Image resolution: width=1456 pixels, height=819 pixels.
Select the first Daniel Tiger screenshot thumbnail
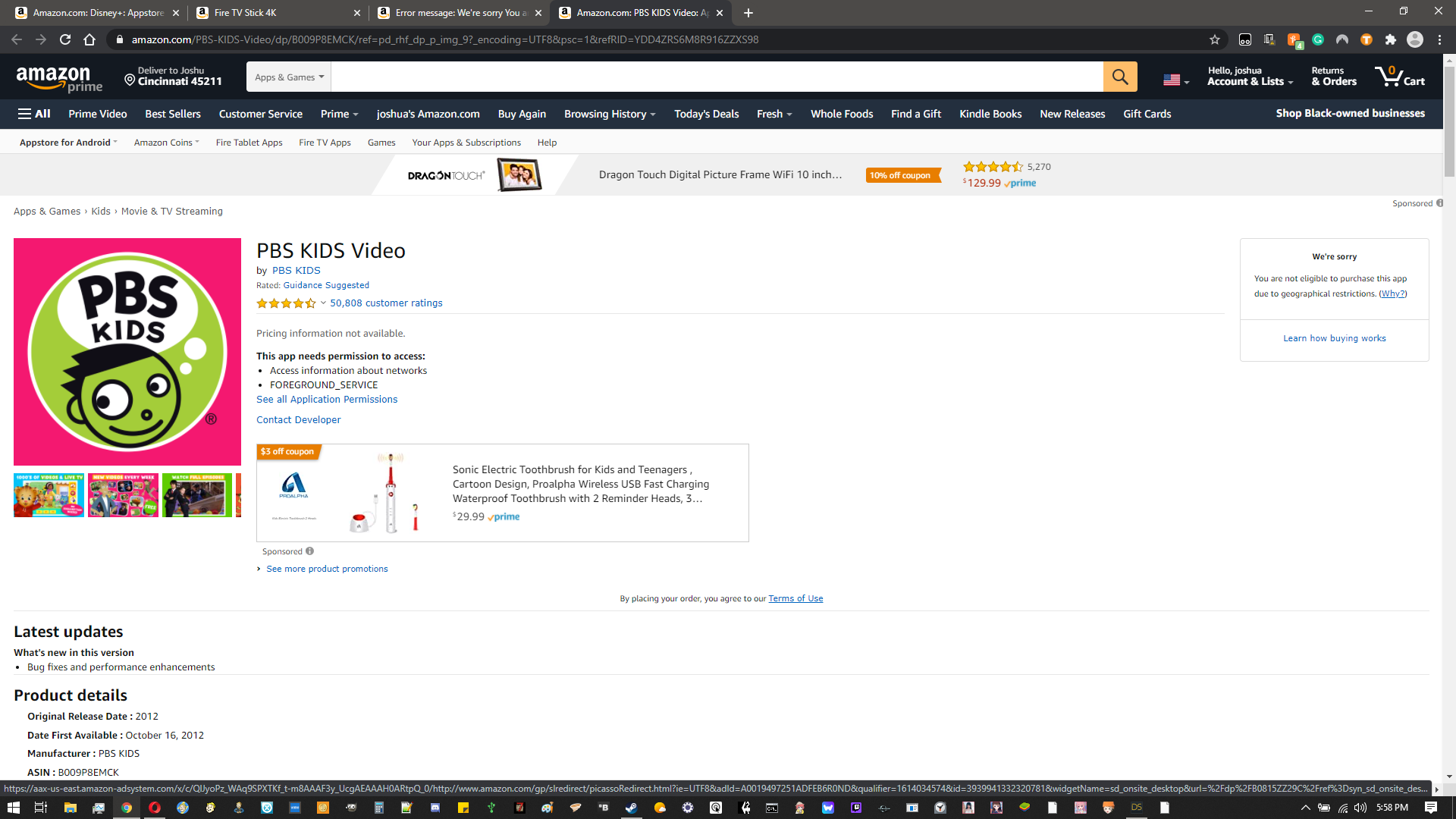tap(49, 495)
